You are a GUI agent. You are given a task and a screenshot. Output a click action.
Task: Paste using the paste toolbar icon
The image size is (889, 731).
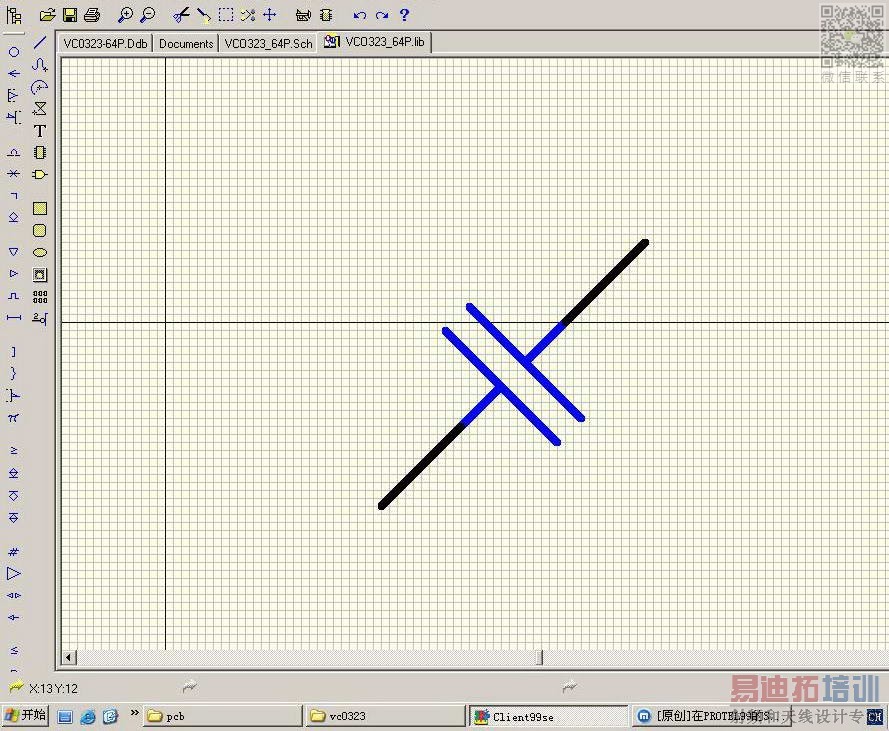[204, 15]
